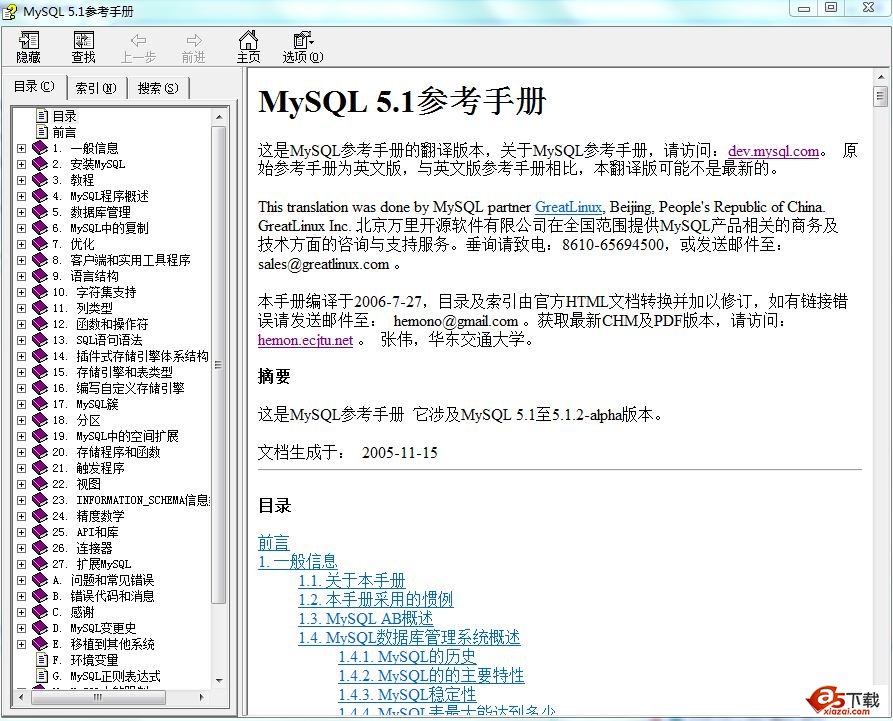
Task: Expand the API和库 tree node
Action: 21,532
